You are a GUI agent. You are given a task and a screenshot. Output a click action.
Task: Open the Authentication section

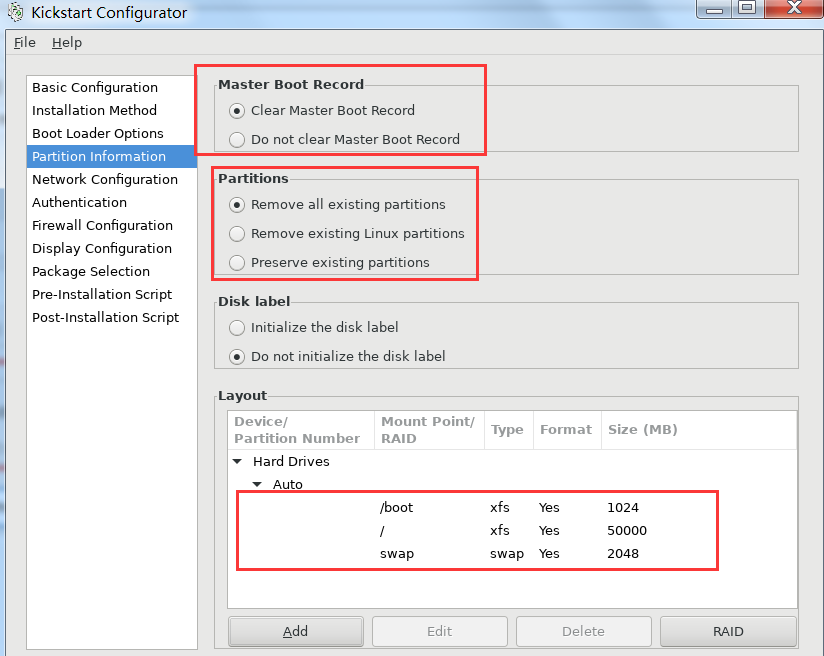tap(111, 202)
